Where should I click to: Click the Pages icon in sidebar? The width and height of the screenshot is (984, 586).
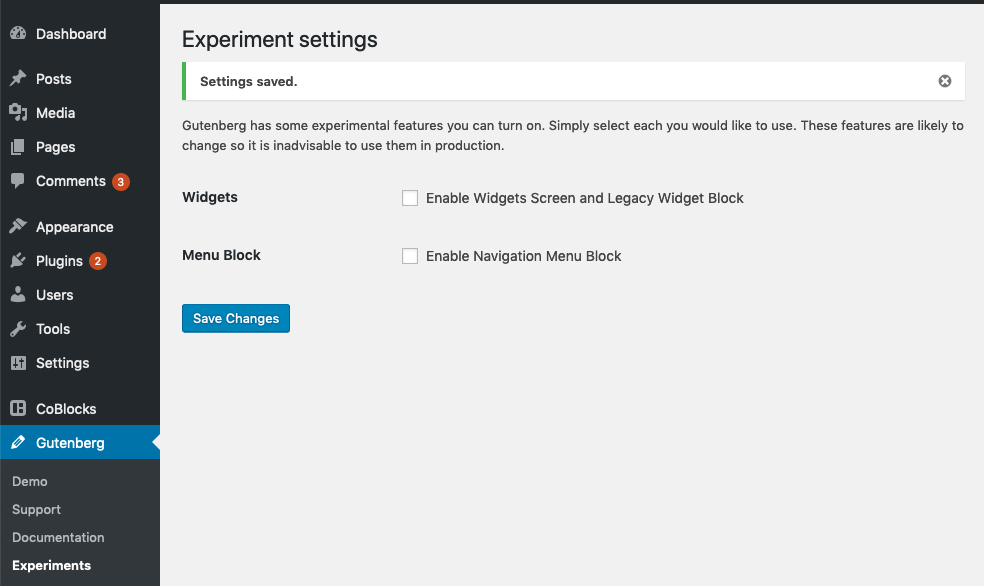click(18, 147)
